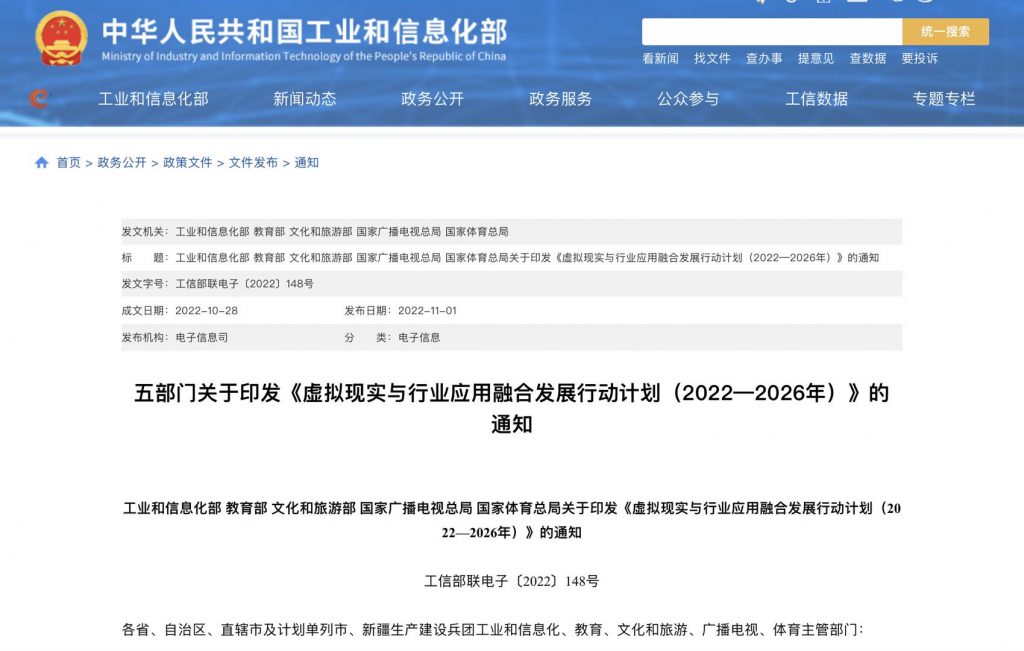This screenshot has height=651, width=1024.
Task: Click the 成文日期 value 2022-10-28
Action: pyautogui.click(x=206, y=311)
